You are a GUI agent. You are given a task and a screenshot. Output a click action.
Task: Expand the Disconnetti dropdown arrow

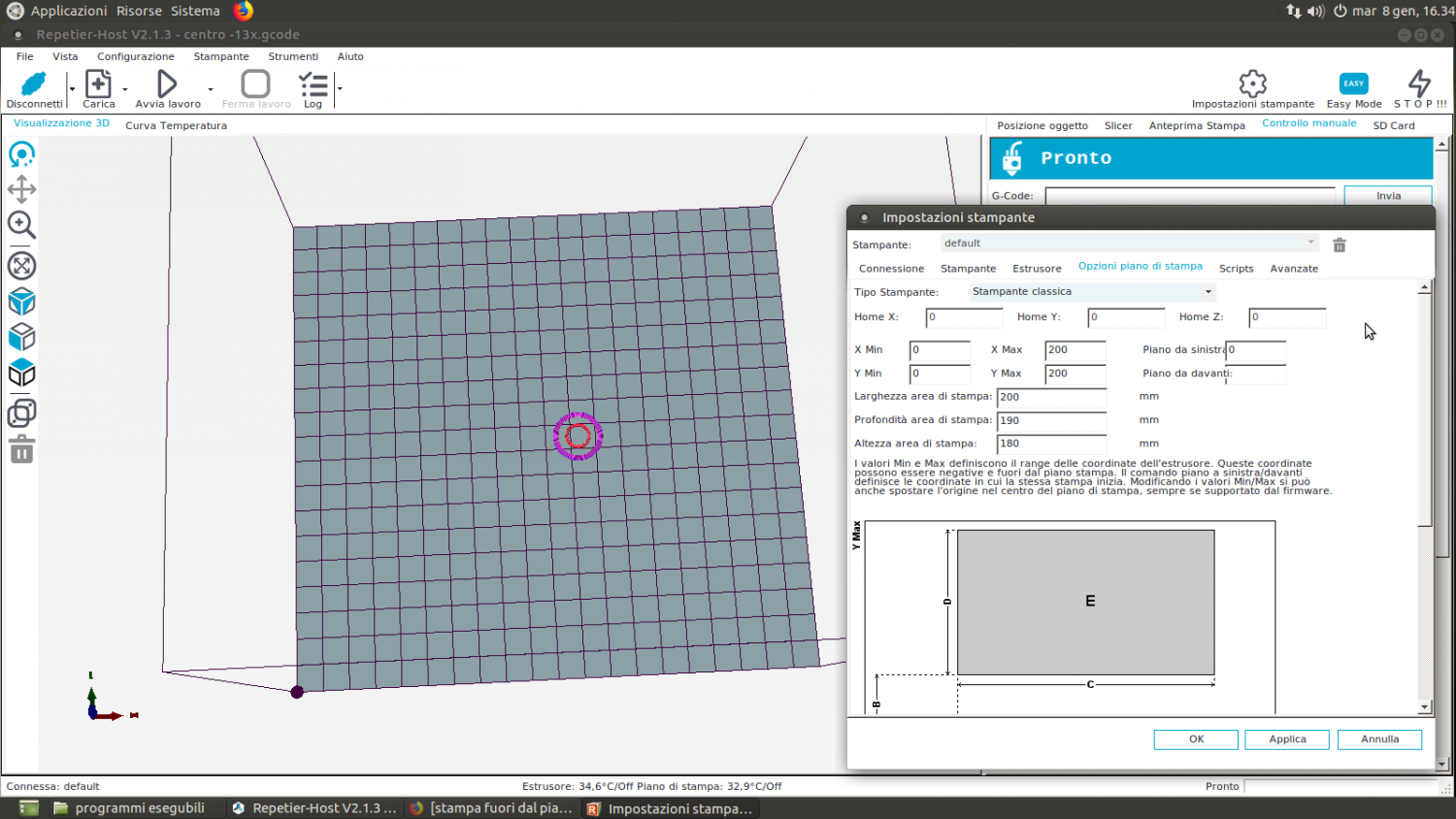pyautogui.click(x=72, y=89)
